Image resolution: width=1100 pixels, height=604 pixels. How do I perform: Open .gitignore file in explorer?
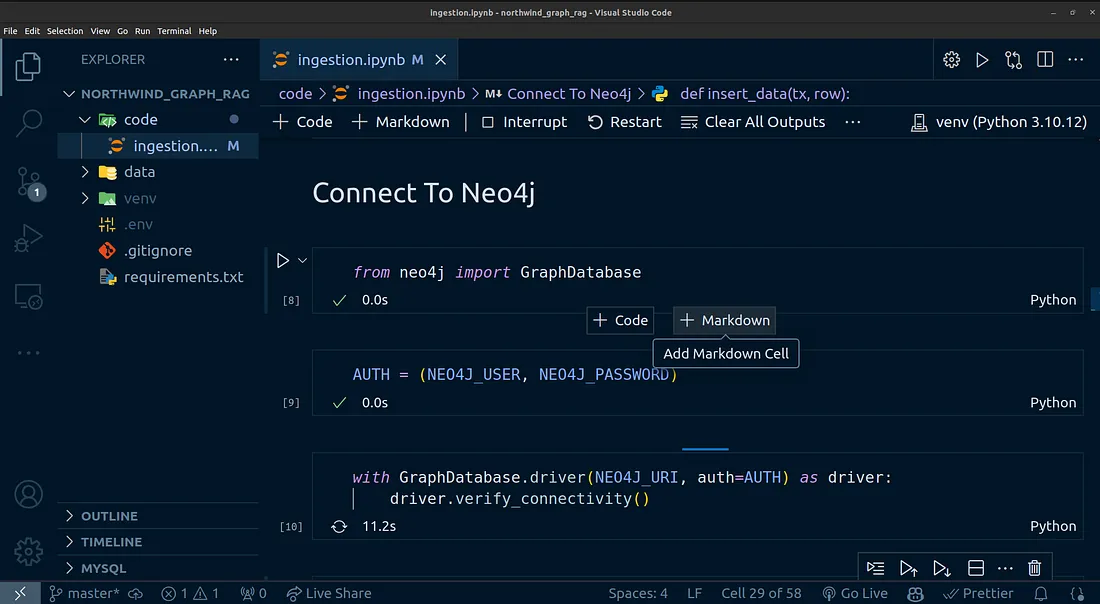tap(158, 251)
